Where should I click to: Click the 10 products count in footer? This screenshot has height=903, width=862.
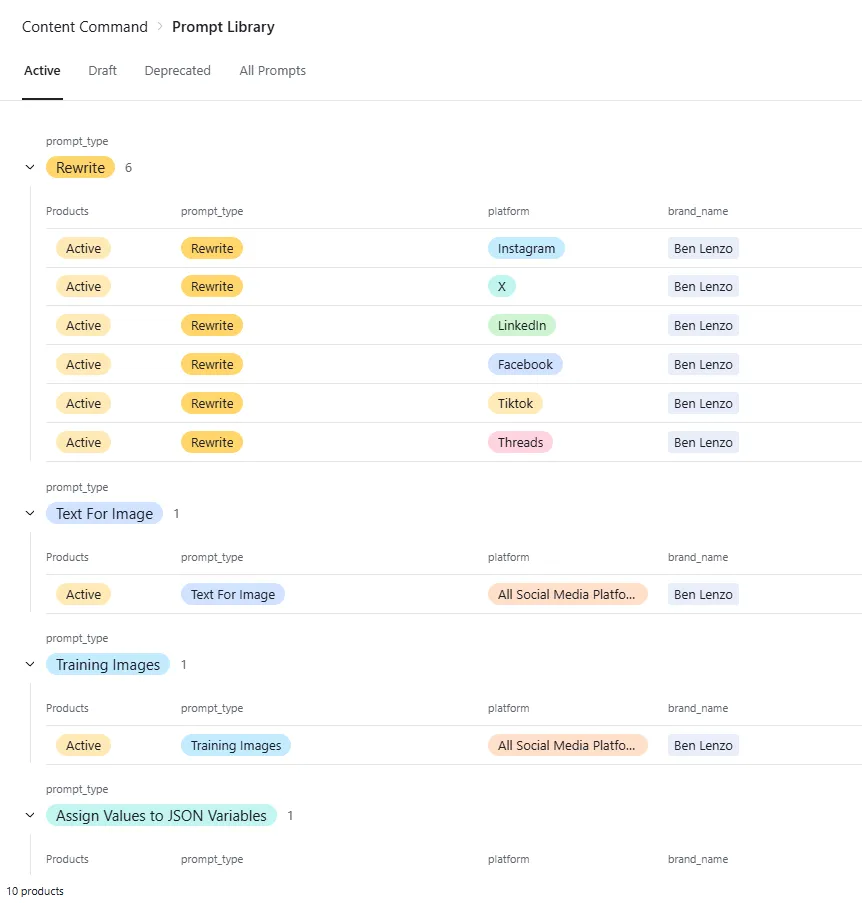(35, 891)
